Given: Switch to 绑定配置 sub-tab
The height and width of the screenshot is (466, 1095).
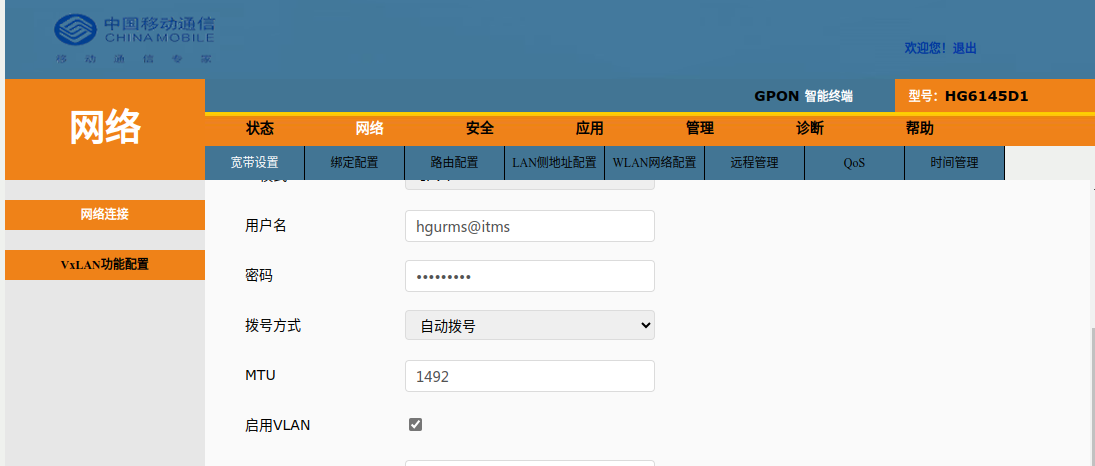Looking at the screenshot, I should pos(354,163).
